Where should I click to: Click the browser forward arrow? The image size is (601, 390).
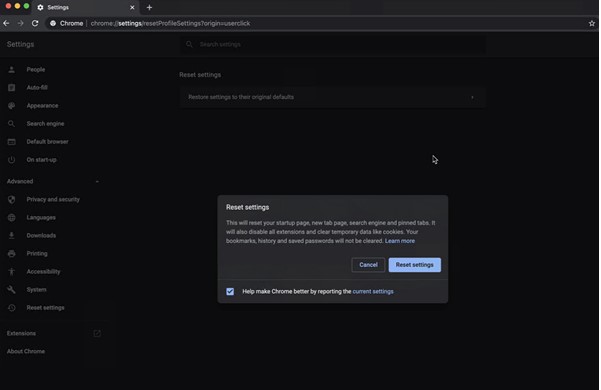tap(20, 23)
